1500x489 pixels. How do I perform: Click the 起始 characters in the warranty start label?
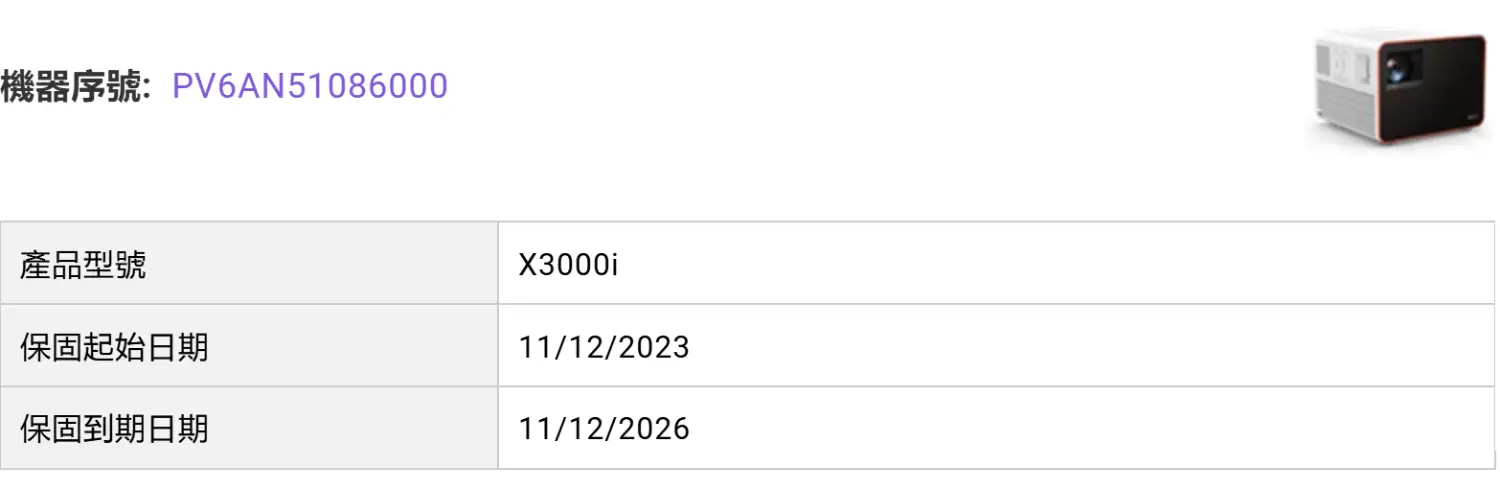[115, 347]
